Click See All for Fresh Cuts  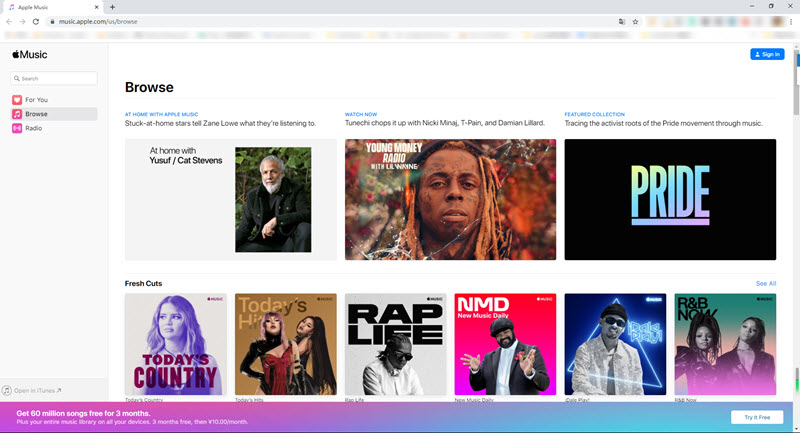point(766,284)
